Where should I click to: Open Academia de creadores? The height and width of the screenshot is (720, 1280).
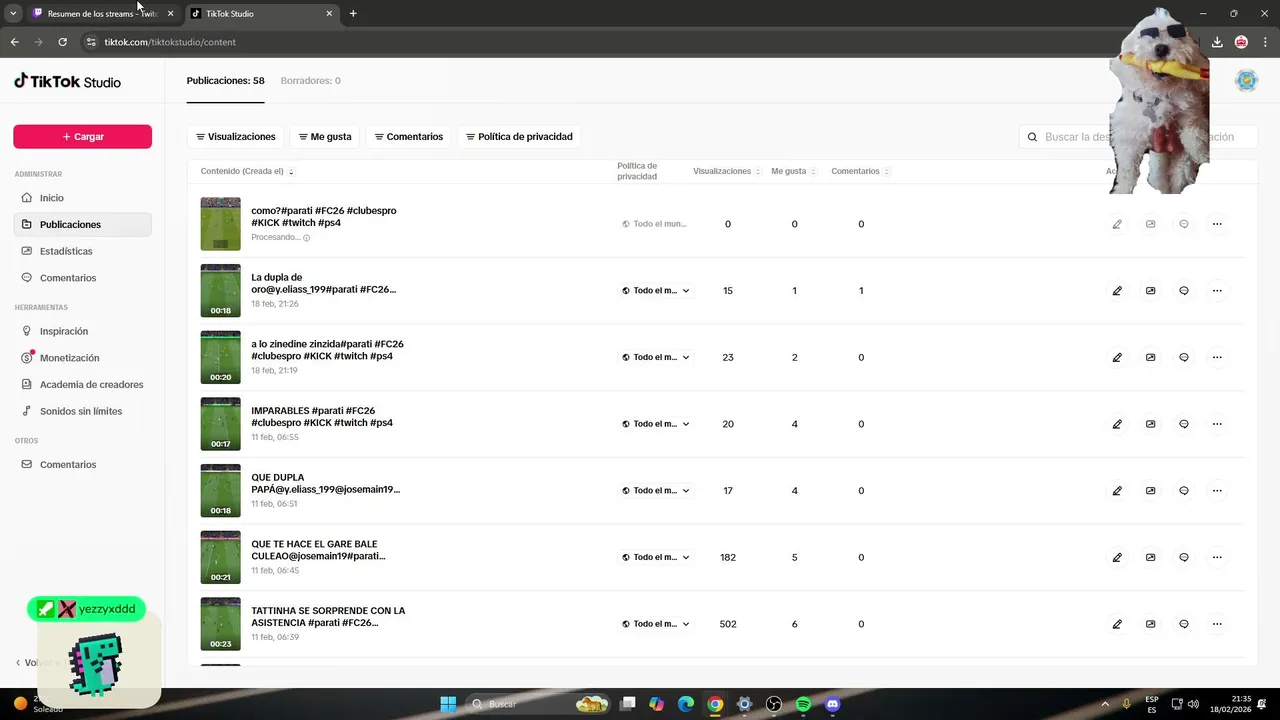tap(82, 384)
